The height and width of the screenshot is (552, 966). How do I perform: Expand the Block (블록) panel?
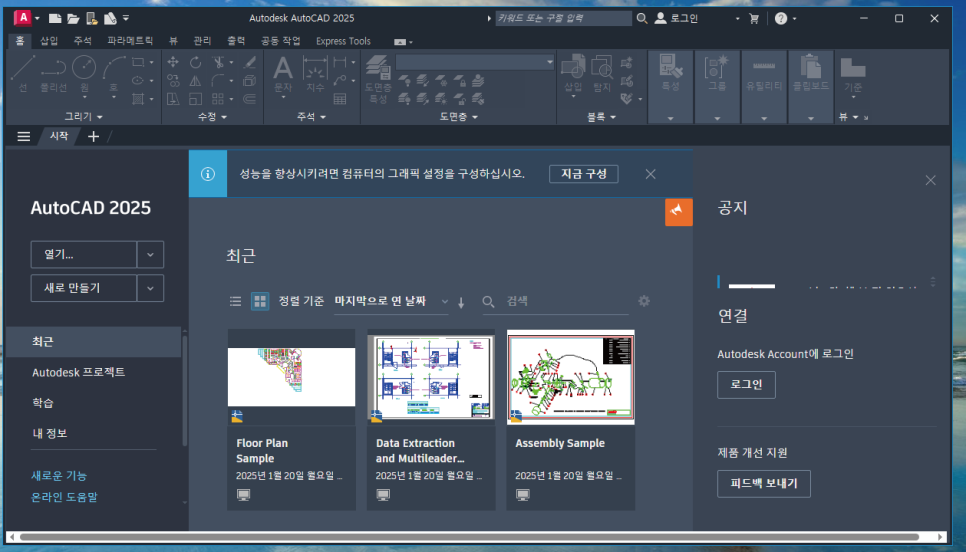point(601,116)
